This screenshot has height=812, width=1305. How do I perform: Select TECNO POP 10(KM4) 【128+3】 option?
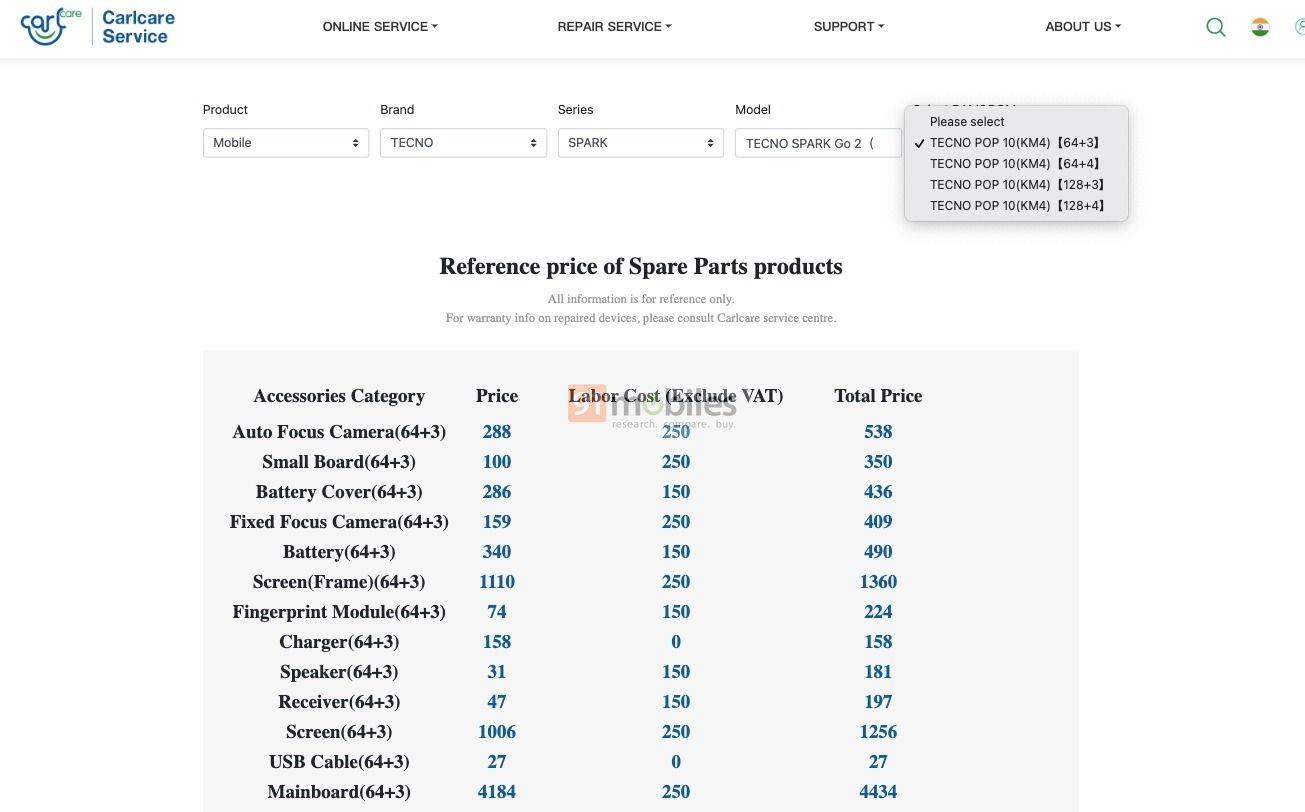coord(1016,185)
